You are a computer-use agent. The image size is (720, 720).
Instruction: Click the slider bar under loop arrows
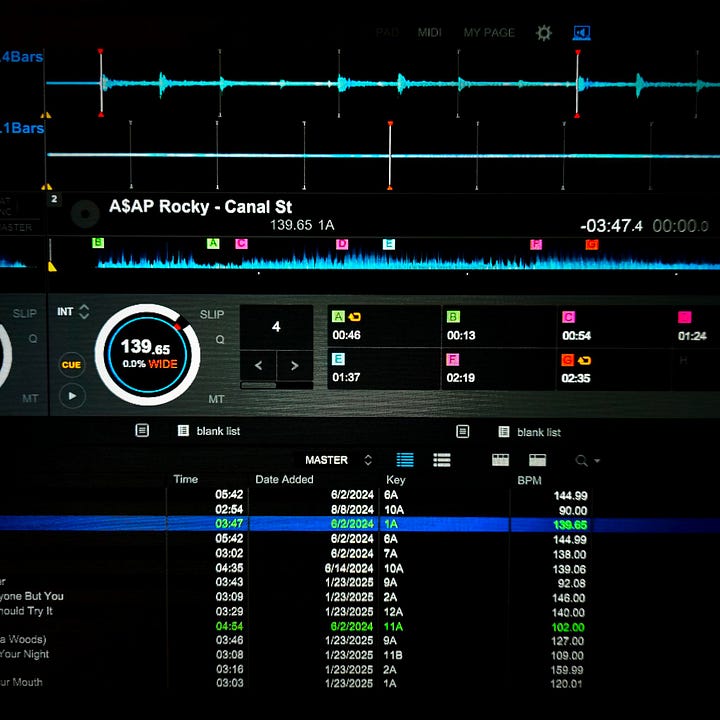coord(276,385)
